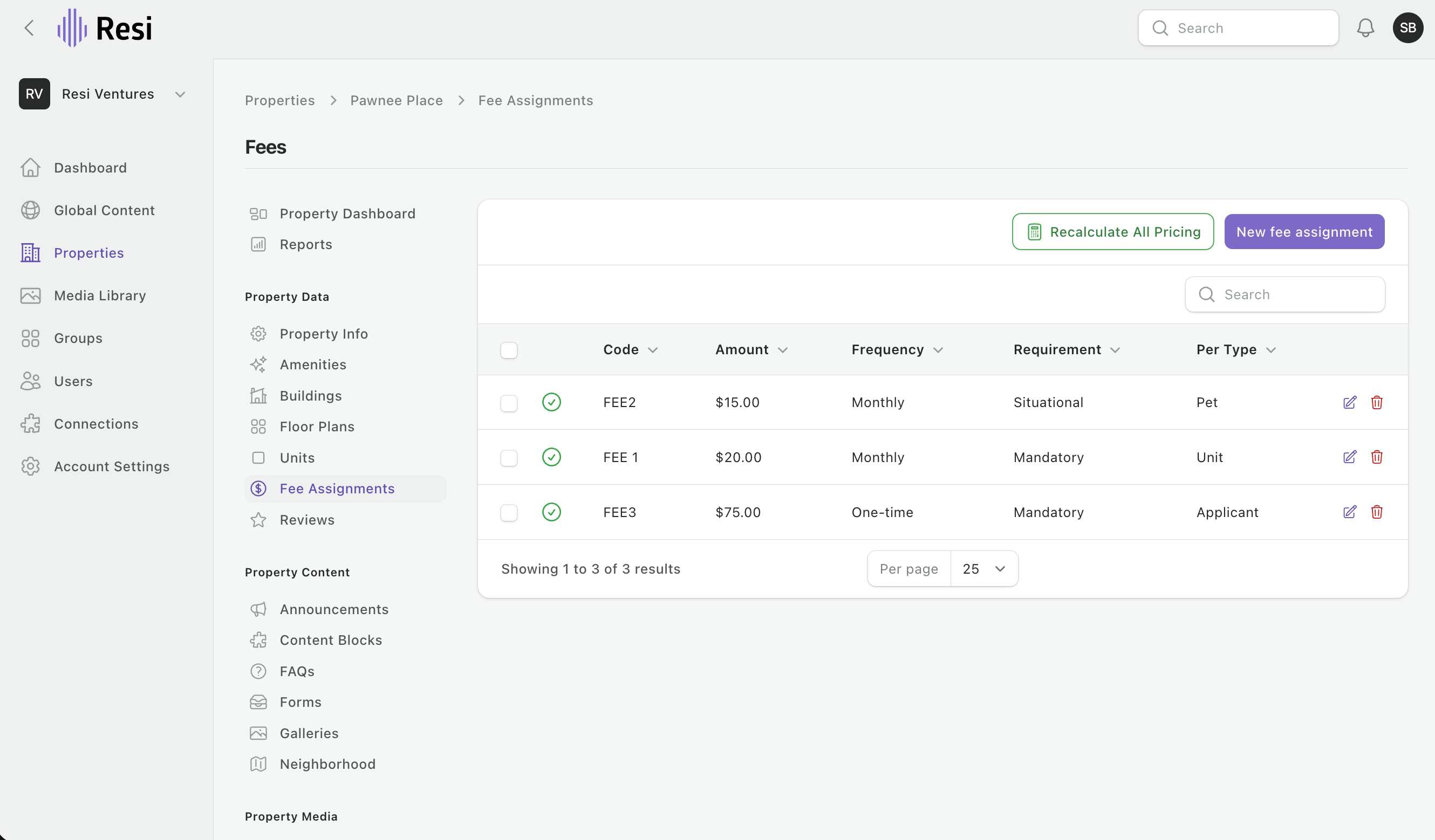Image resolution: width=1435 pixels, height=840 pixels.
Task: Go to Amenities section
Action: 345,365
